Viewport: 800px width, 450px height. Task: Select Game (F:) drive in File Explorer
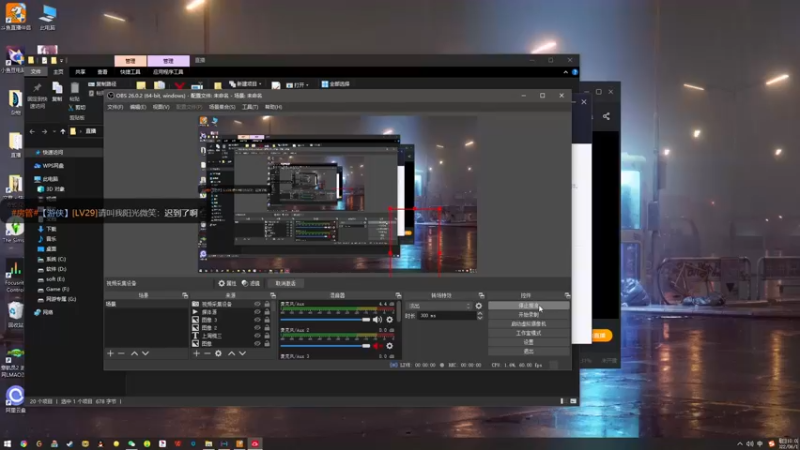53,289
